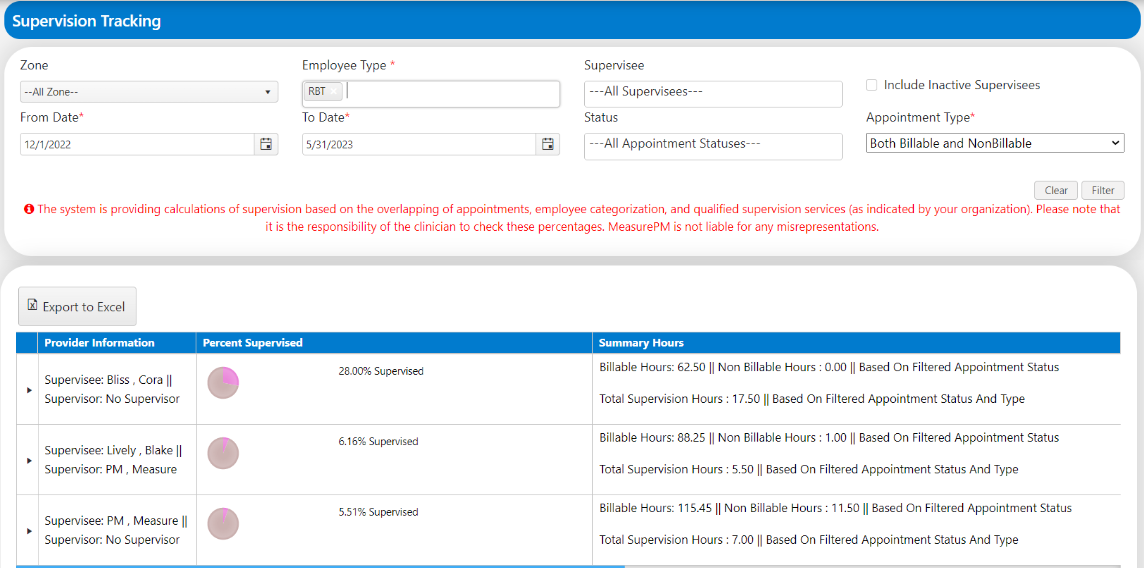The image size is (1144, 568).
Task: Expand the Bliss, Cora row
Action: 29,390
